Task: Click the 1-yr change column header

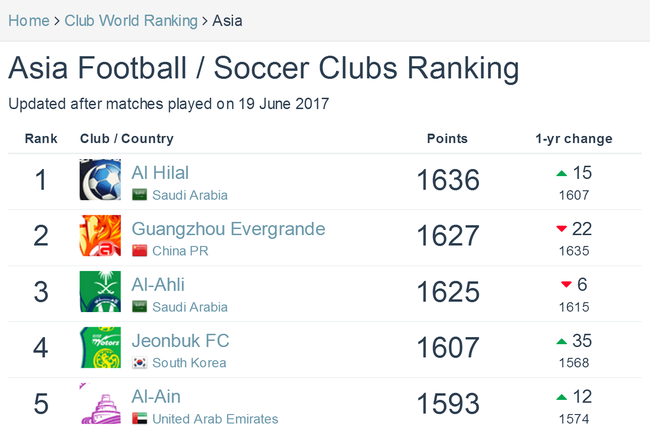Action: click(x=574, y=139)
